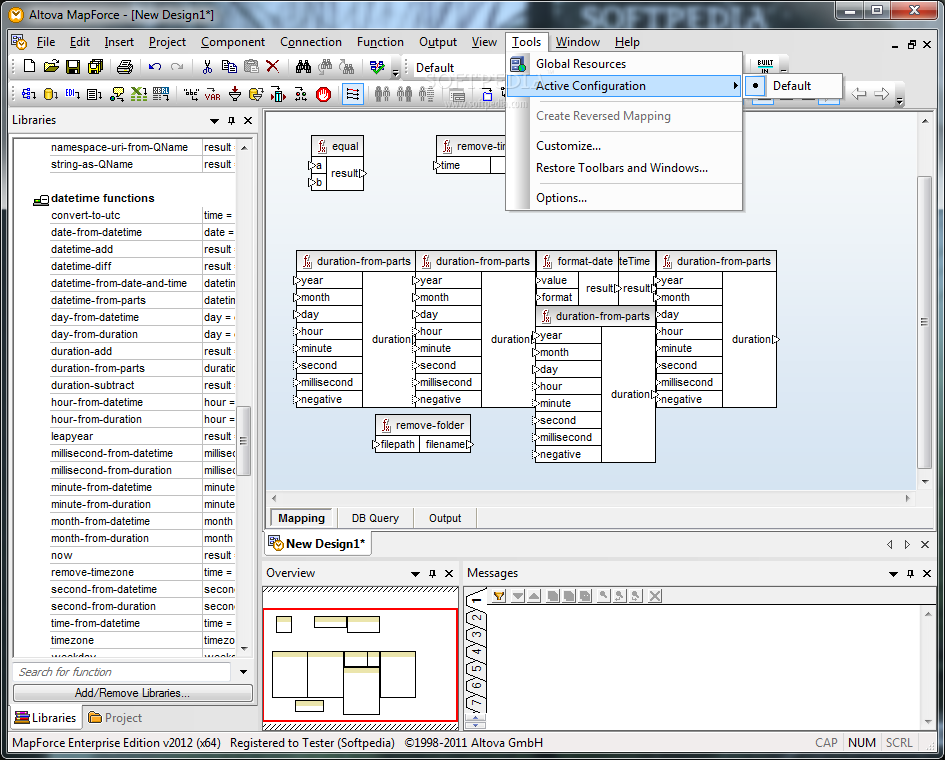Click the New Design1* document tab
Image resolution: width=945 pixels, height=760 pixels.
pos(318,544)
